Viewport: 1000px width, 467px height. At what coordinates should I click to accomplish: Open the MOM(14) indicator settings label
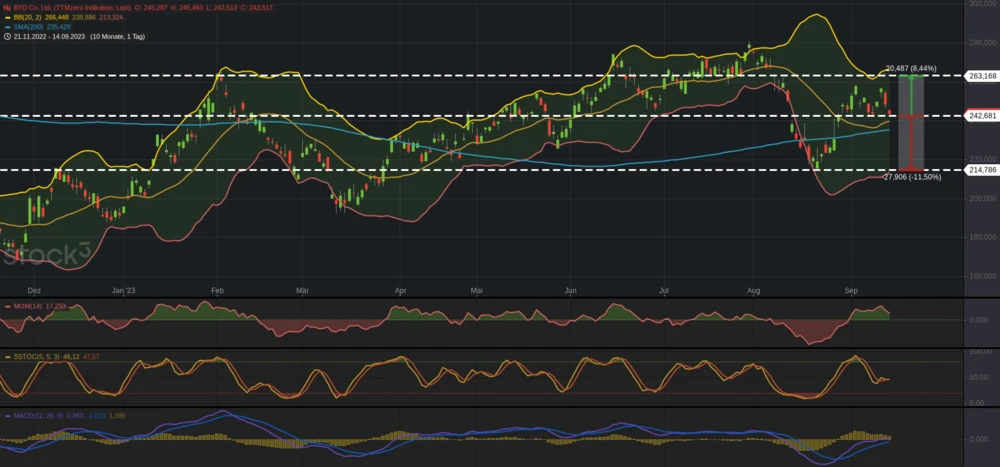click(28, 306)
